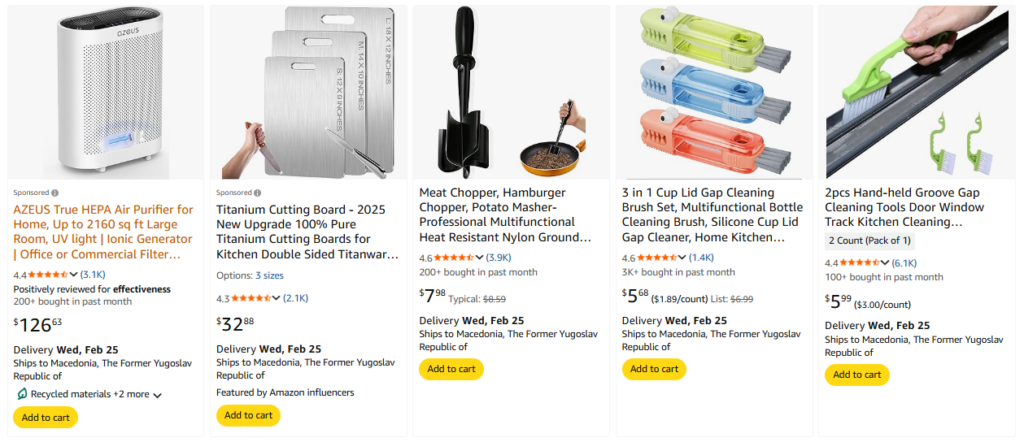Expand the Recycled materials +2 more chevron
Screen dimensions: 1024x442
click(157, 395)
